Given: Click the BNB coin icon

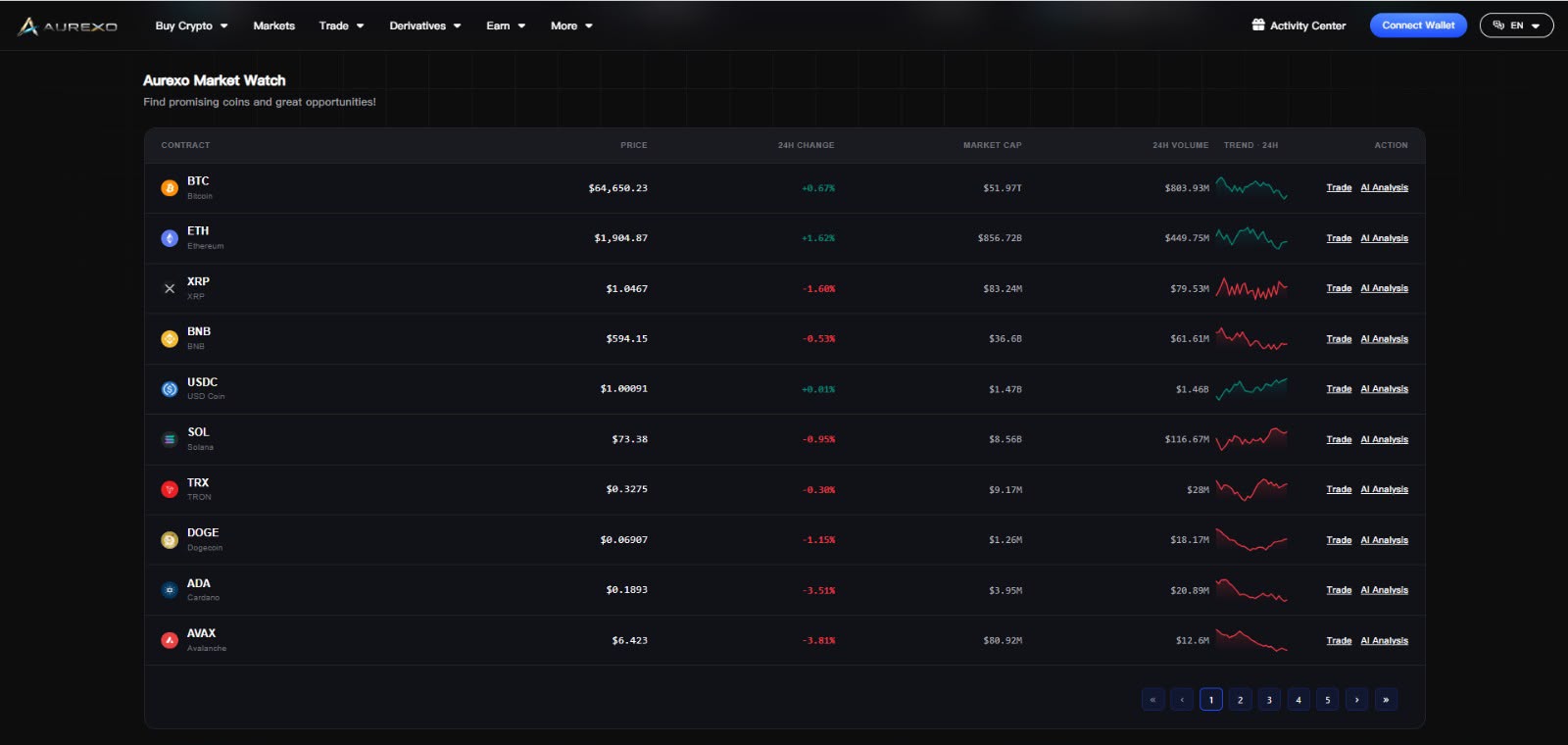Looking at the screenshot, I should (170, 339).
